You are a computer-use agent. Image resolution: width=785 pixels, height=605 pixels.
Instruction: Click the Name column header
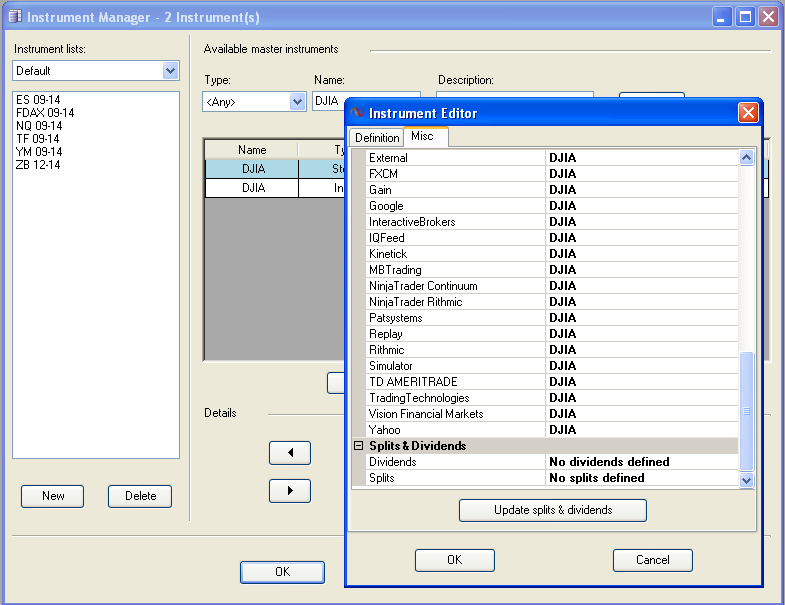tap(252, 150)
